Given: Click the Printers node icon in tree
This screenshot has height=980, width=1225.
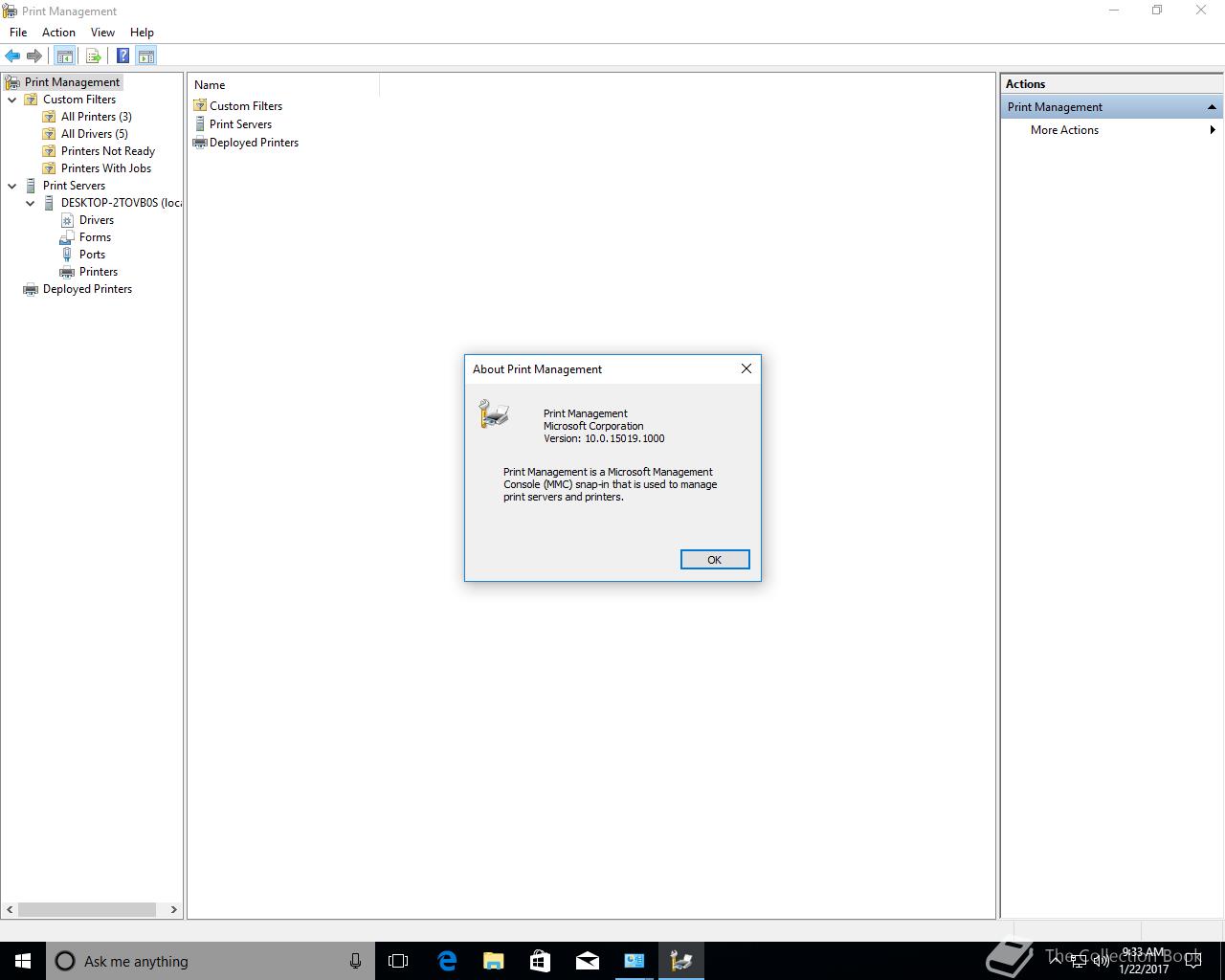Looking at the screenshot, I should [67, 272].
